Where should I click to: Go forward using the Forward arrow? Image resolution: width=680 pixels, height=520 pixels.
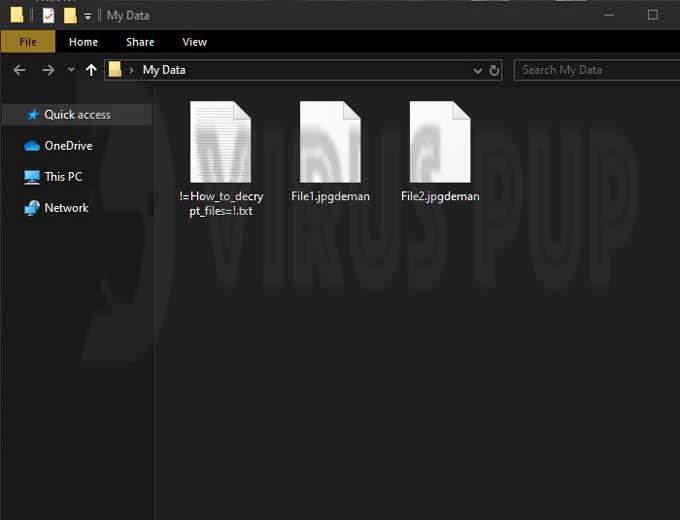click(48, 70)
